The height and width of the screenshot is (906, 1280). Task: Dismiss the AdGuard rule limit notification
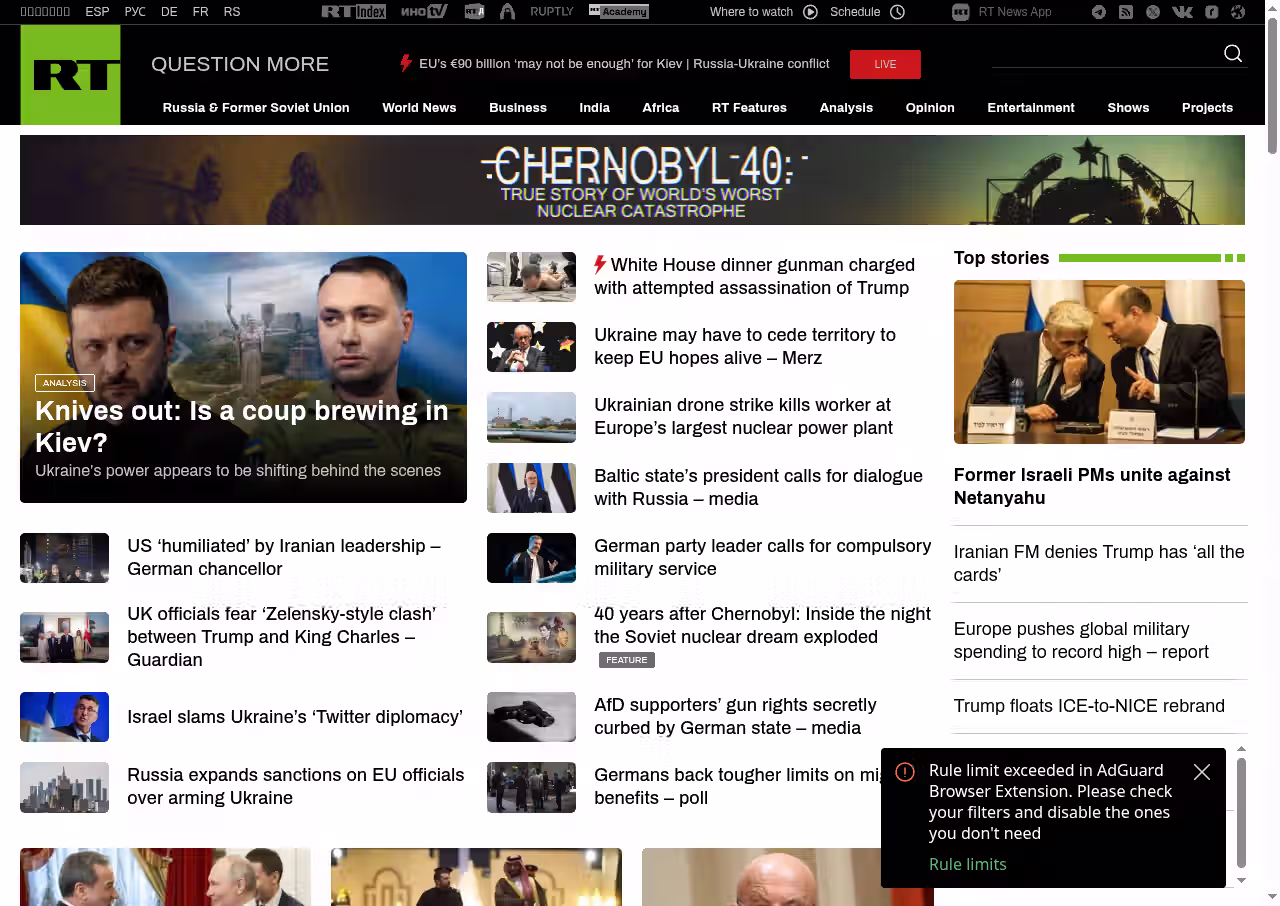click(1201, 772)
